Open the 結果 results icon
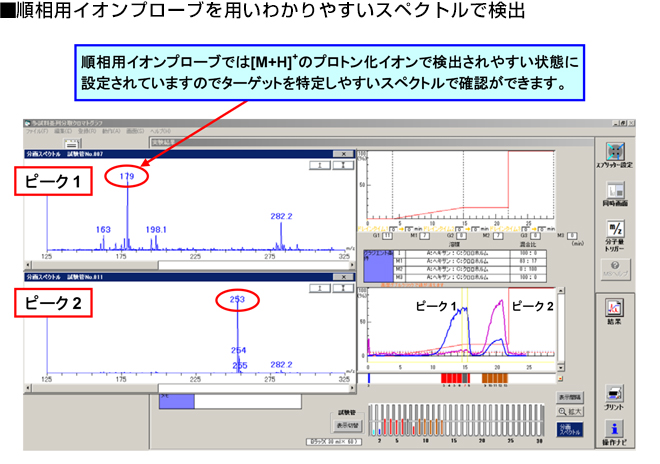The width and height of the screenshot is (660, 464). pos(615,308)
